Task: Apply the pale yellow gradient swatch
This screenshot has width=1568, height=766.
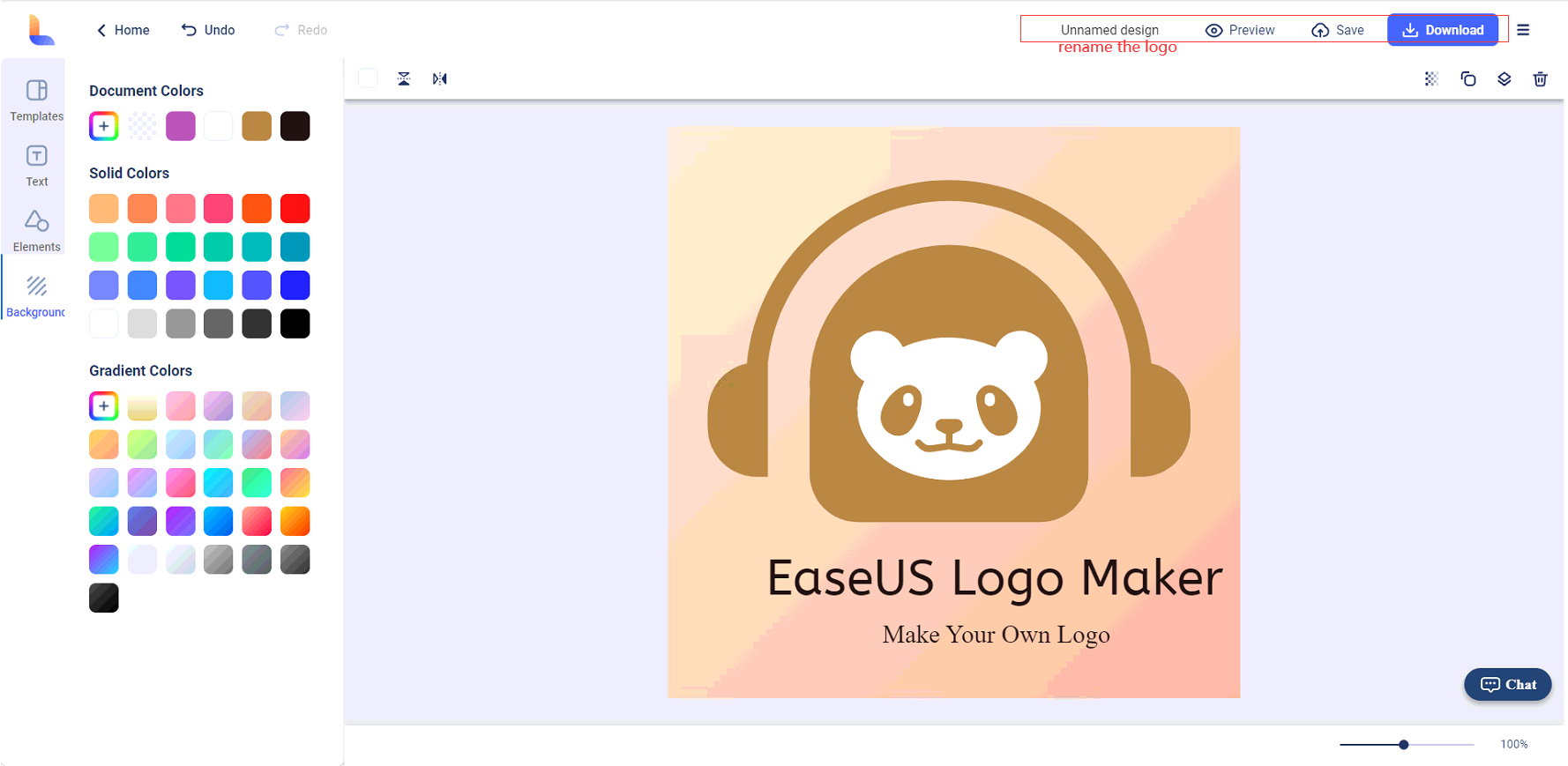Action: [142, 406]
